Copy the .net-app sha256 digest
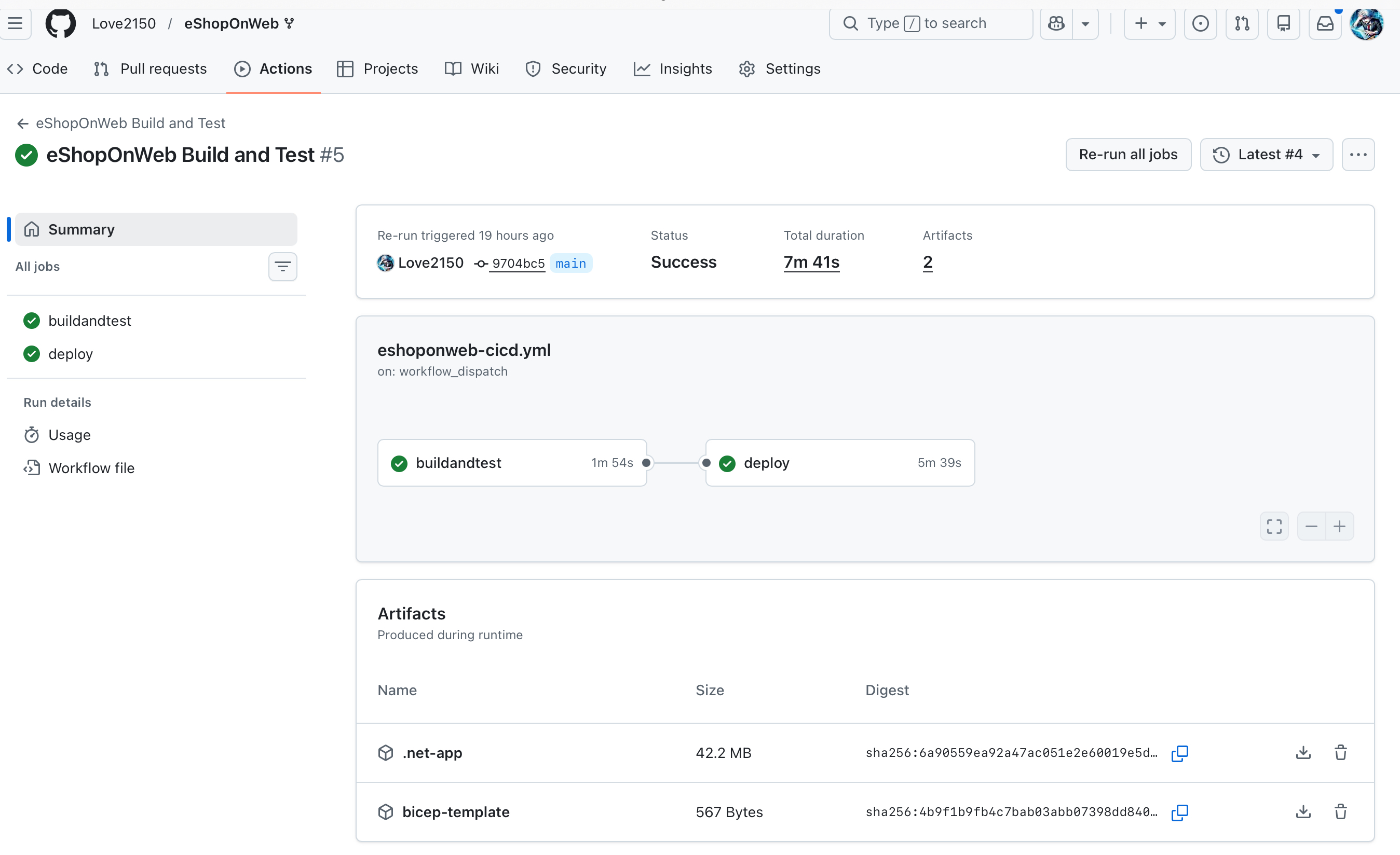The height and width of the screenshot is (855, 1400). click(x=1179, y=753)
